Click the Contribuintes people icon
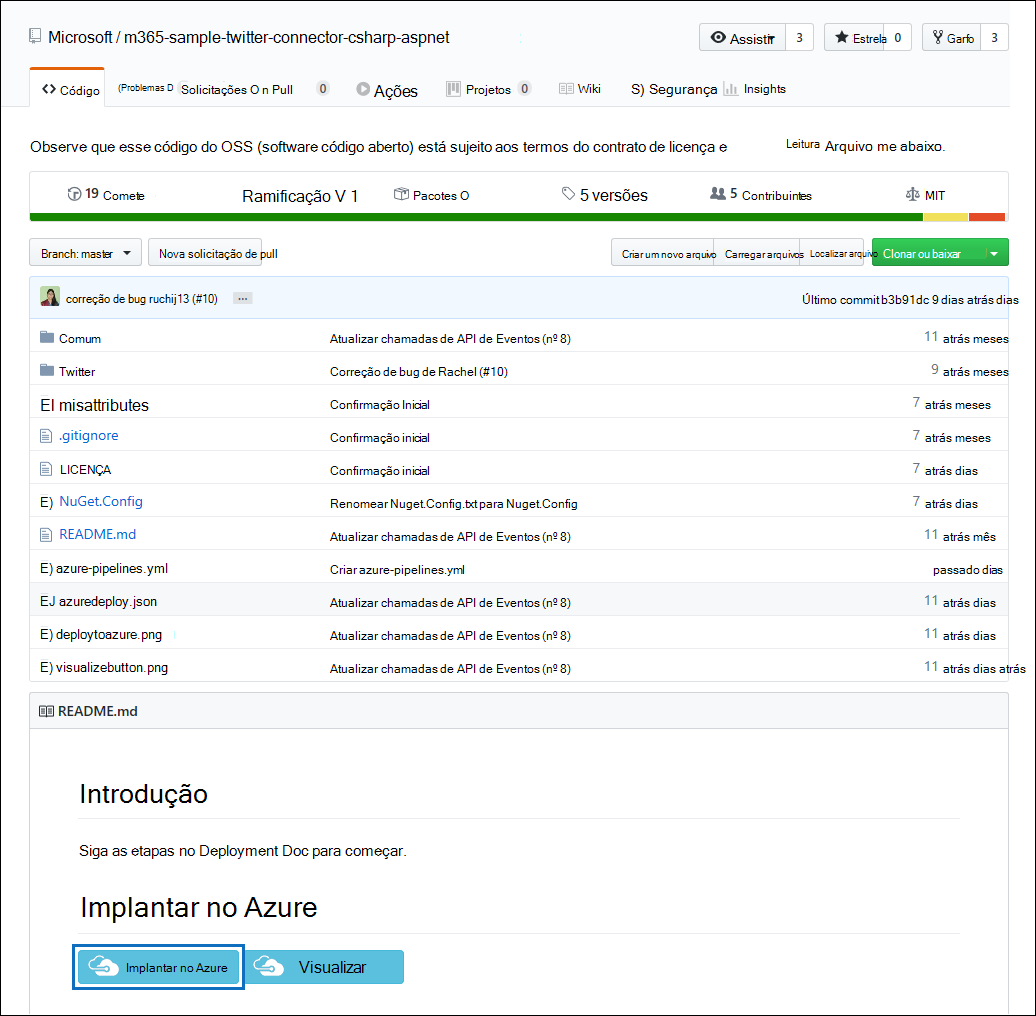 point(718,194)
